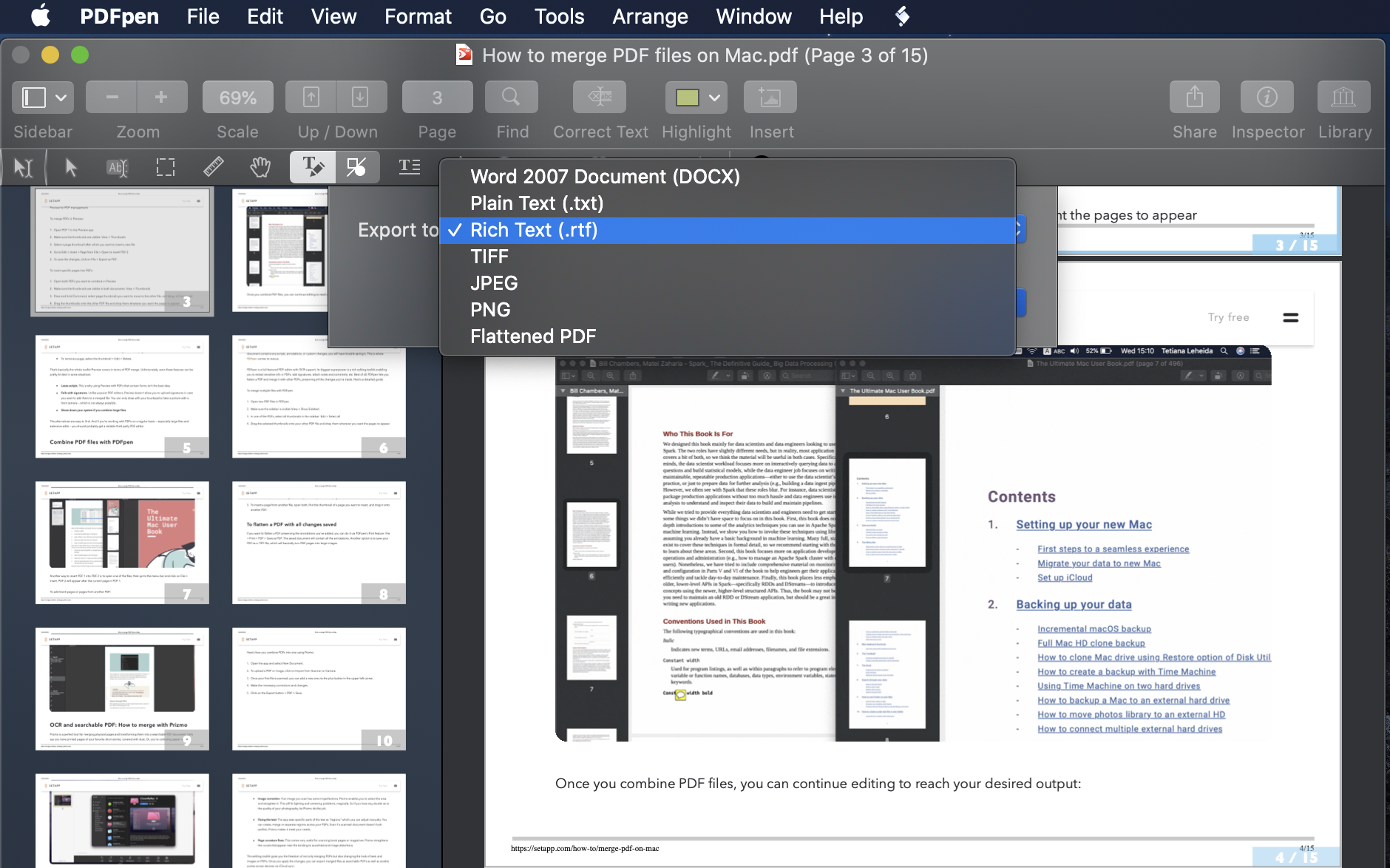1390x868 pixels.
Task: Open the Library panel
Action: click(x=1343, y=98)
